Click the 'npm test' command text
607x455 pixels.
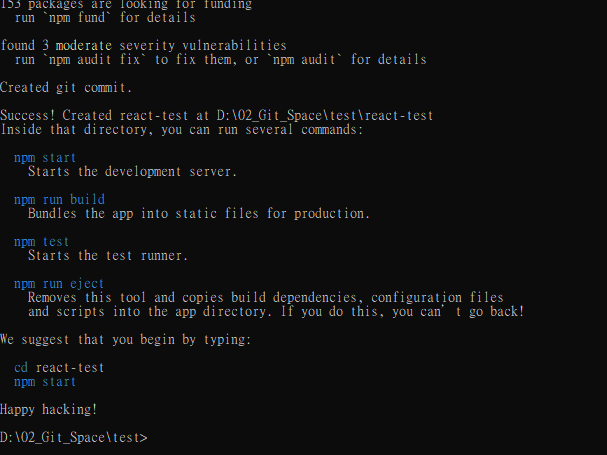point(41,242)
